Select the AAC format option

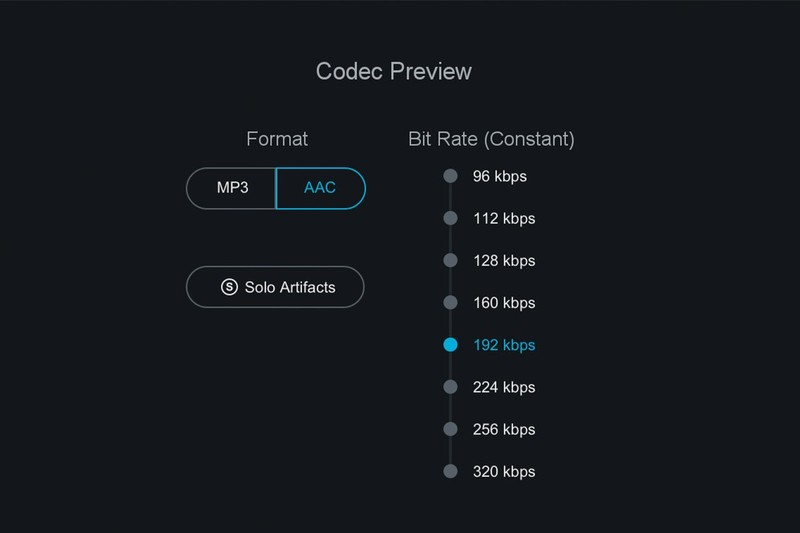click(320, 188)
